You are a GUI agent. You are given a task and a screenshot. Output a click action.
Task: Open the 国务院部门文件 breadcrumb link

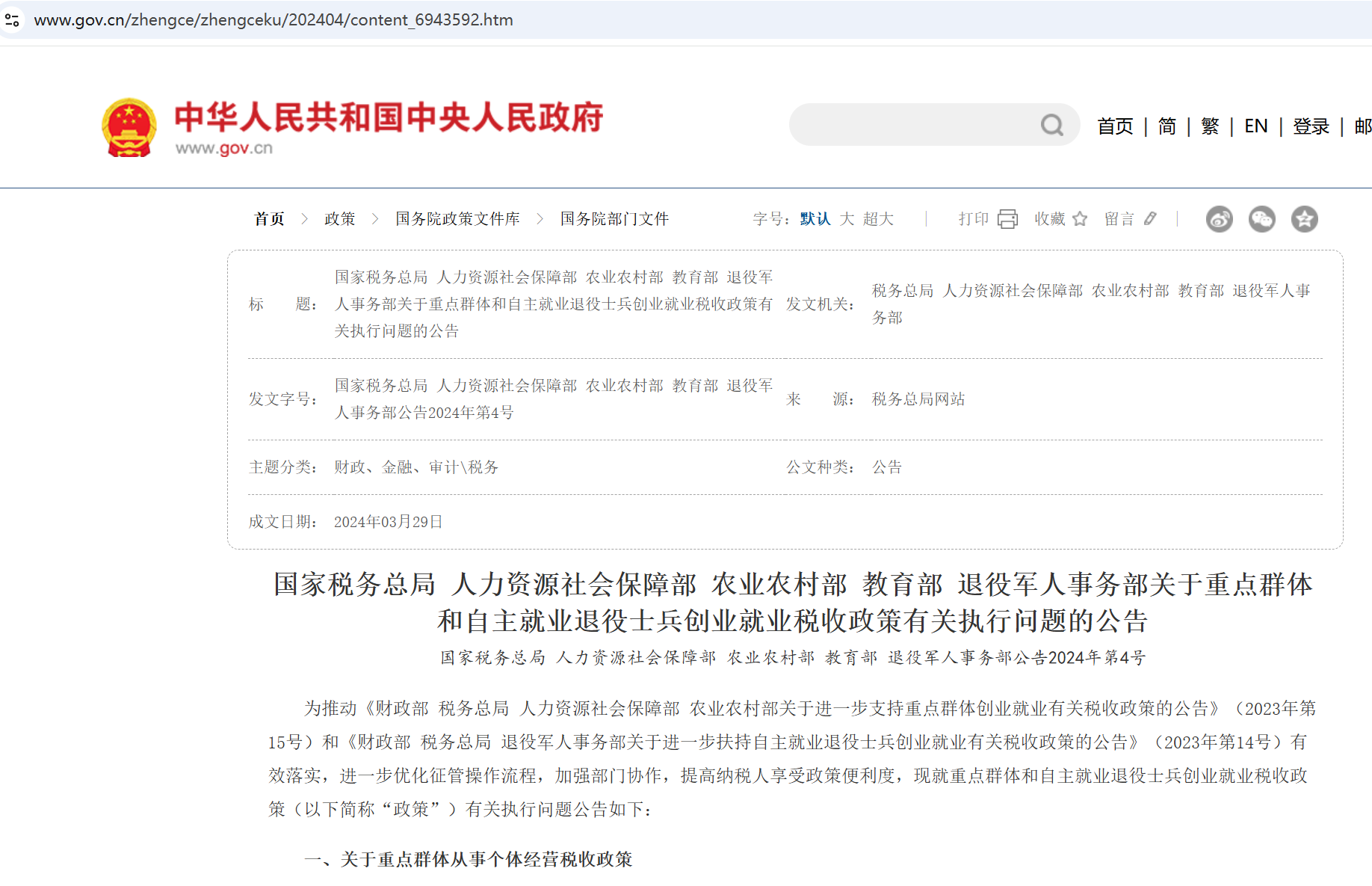[614, 218]
